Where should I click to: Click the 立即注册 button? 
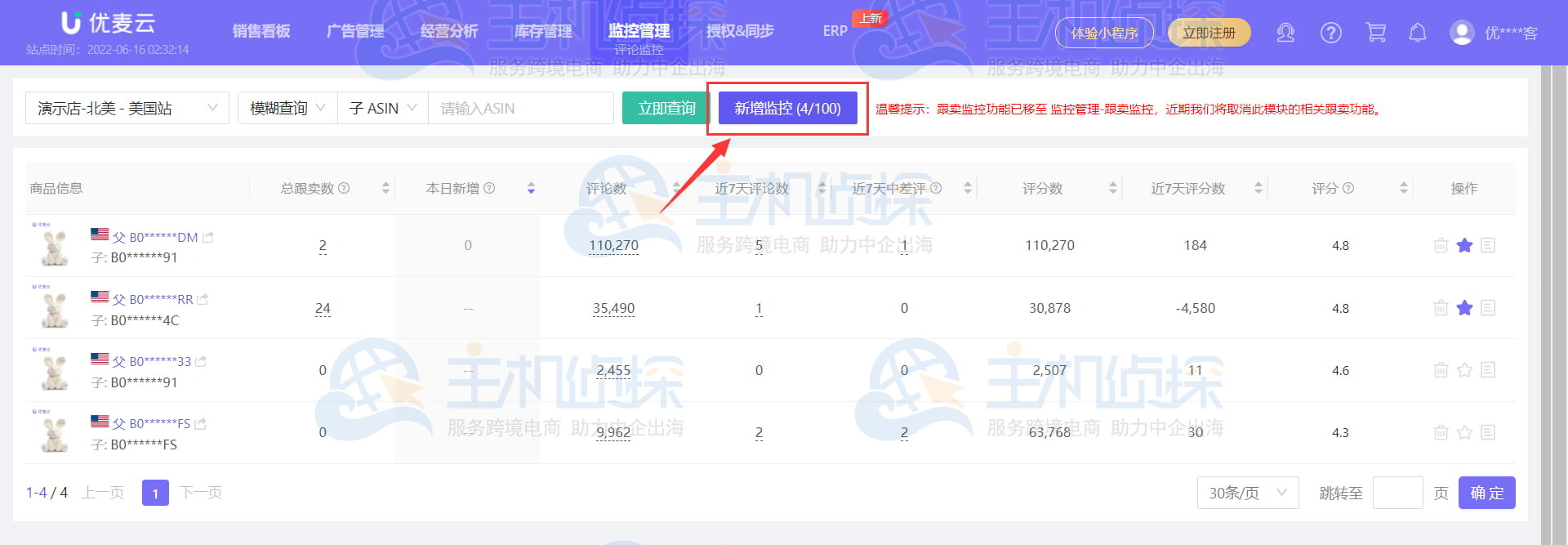click(1209, 33)
